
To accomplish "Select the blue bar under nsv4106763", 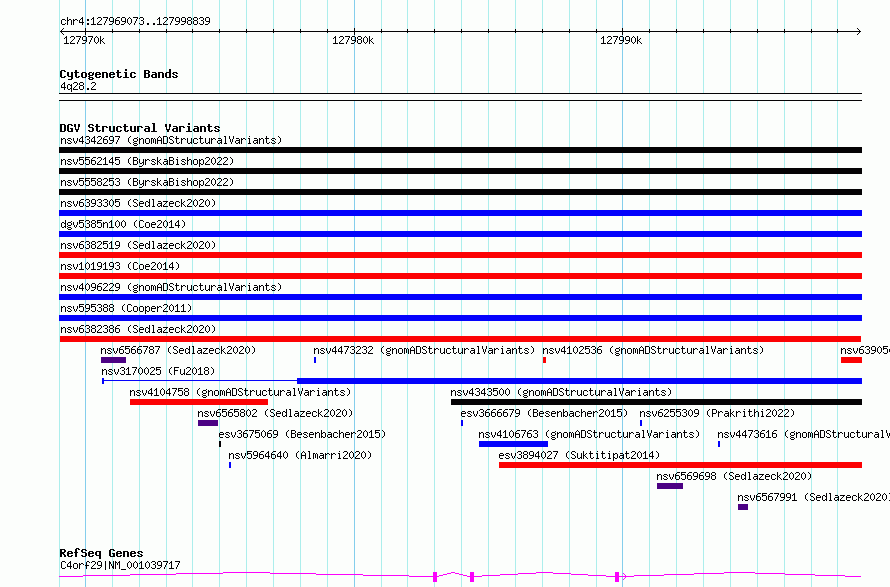I will (514, 445).
